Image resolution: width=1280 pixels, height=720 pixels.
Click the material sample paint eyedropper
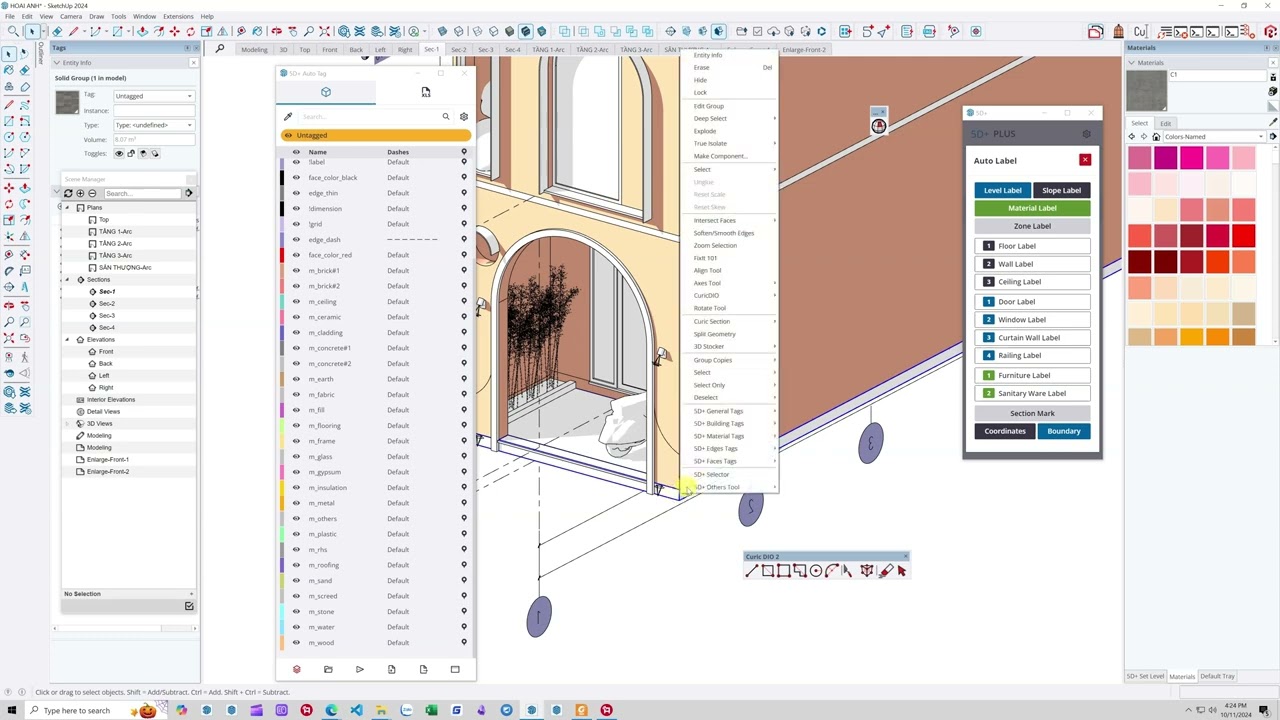click(x=1273, y=121)
